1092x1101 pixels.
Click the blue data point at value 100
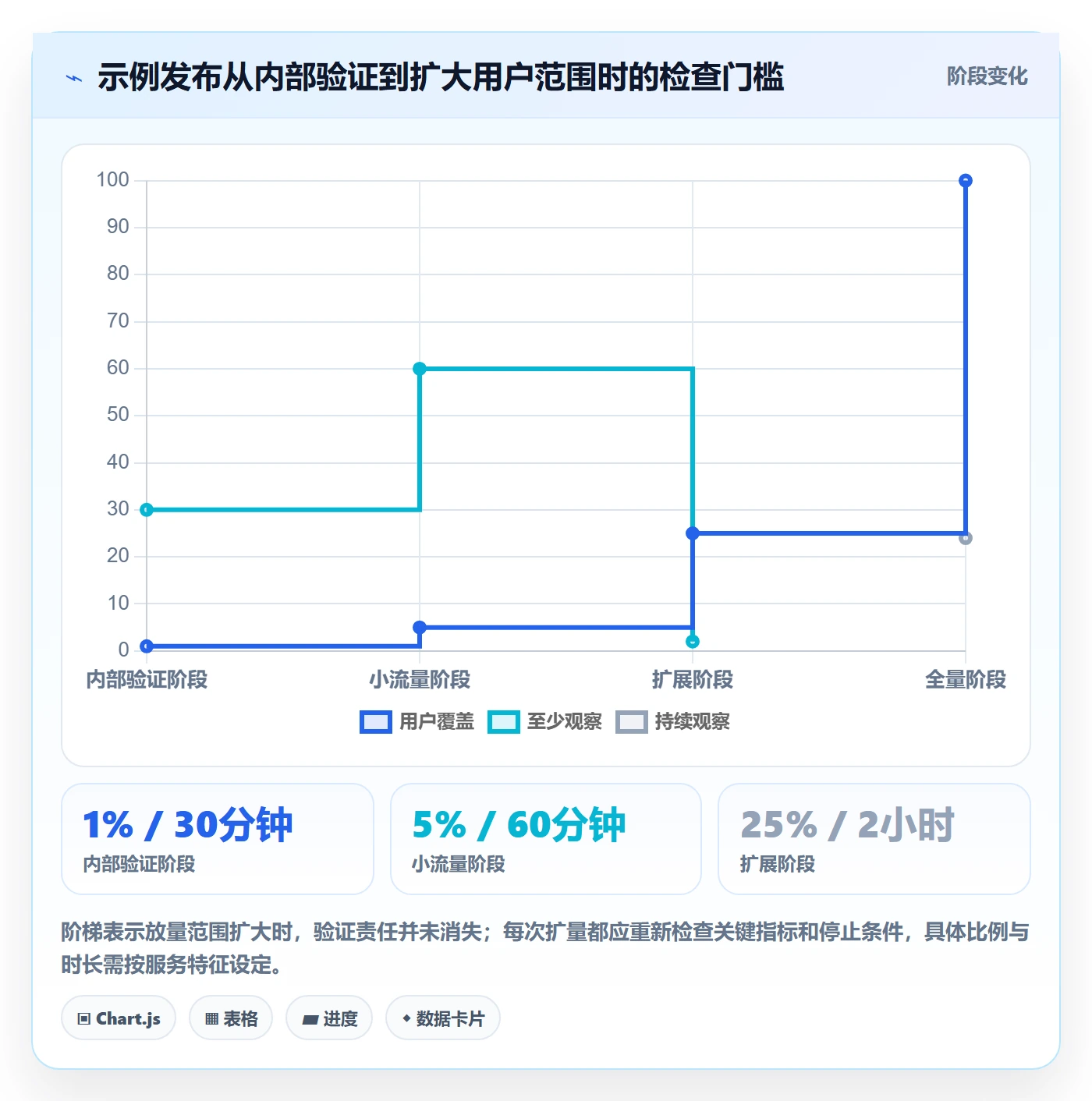coord(966,181)
